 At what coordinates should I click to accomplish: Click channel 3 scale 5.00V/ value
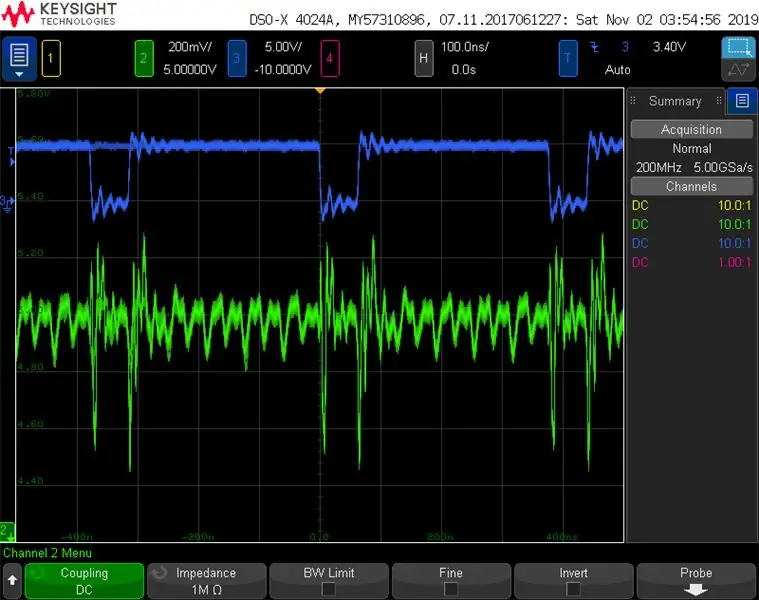[283, 47]
